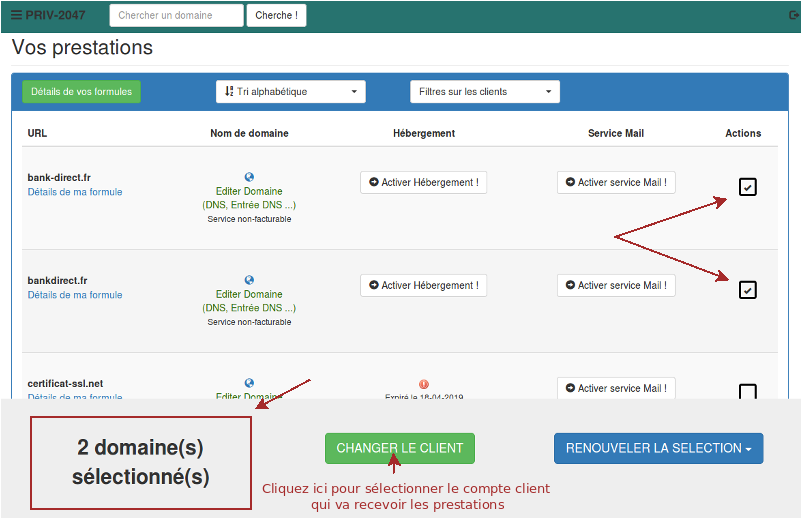The height and width of the screenshot is (520, 803).
Task: Click the bankdirect.fr URL text
Action: pos(57,281)
